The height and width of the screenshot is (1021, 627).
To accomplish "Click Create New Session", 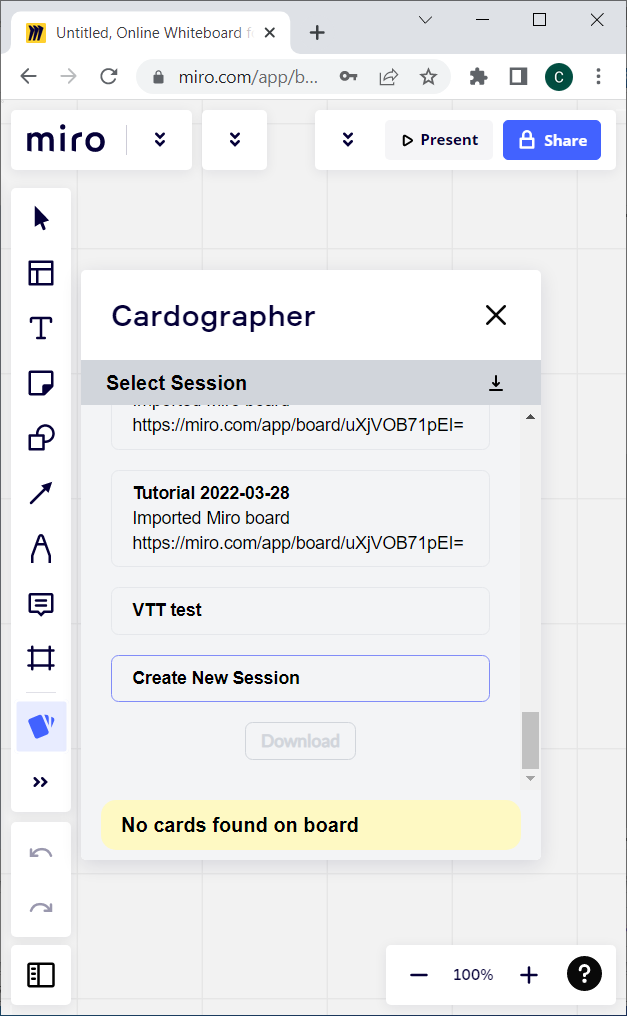I will pos(300,678).
